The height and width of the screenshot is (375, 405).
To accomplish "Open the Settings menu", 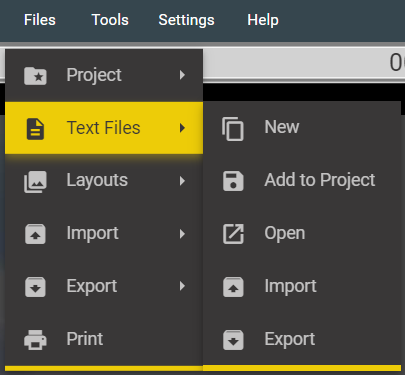I will pyautogui.click(x=186, y=20).
